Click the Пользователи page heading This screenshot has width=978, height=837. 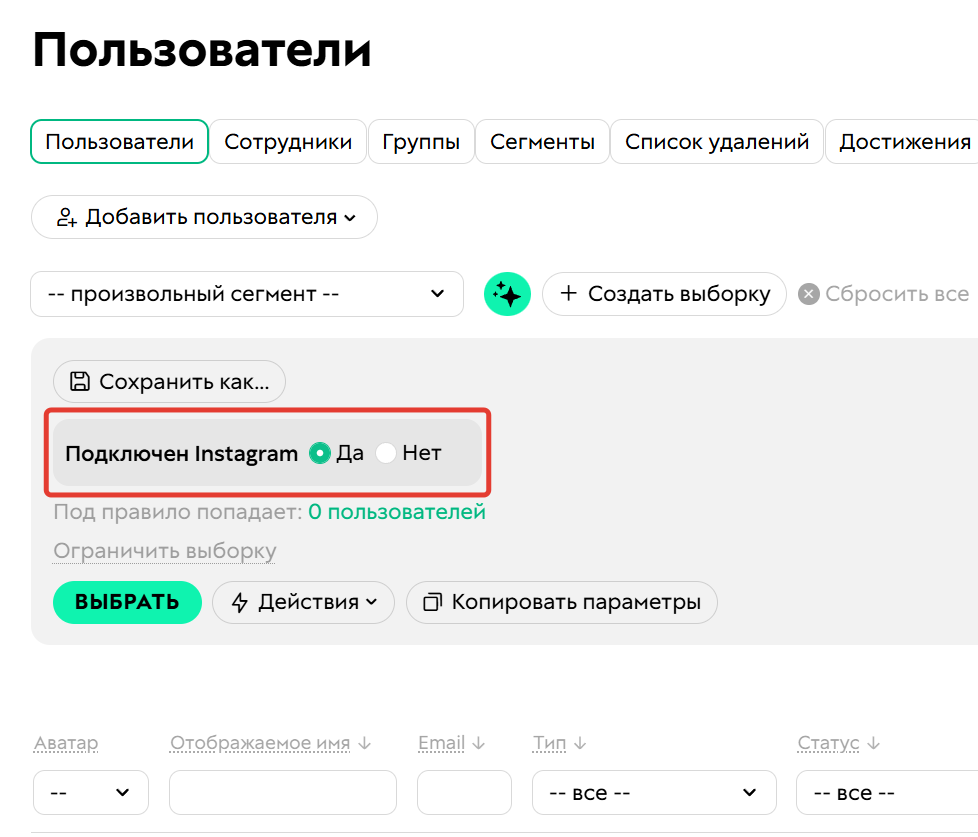201,50
